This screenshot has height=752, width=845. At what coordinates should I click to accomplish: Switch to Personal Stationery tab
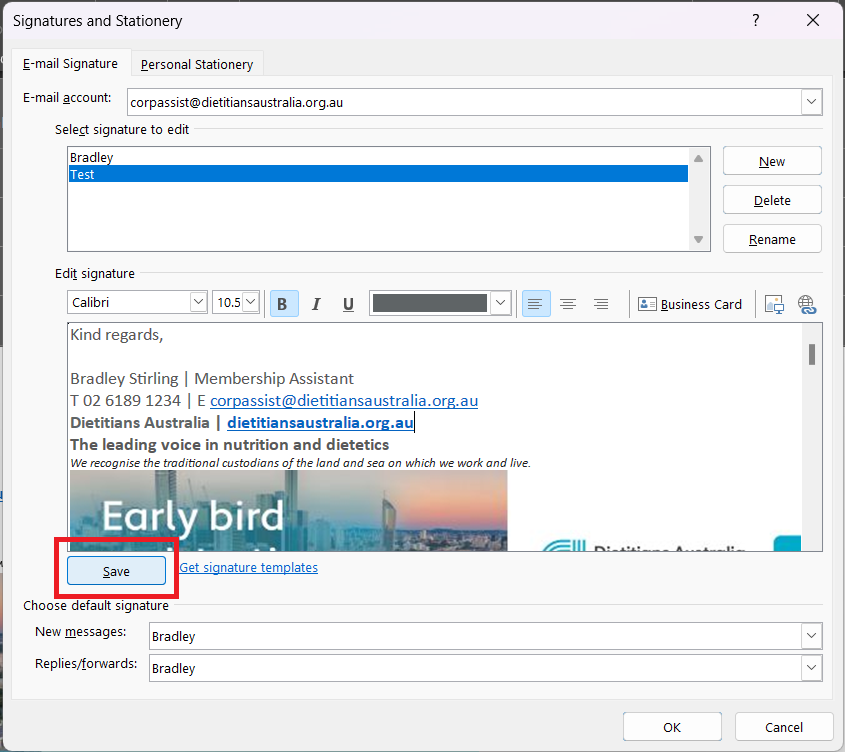pos(197,64)
